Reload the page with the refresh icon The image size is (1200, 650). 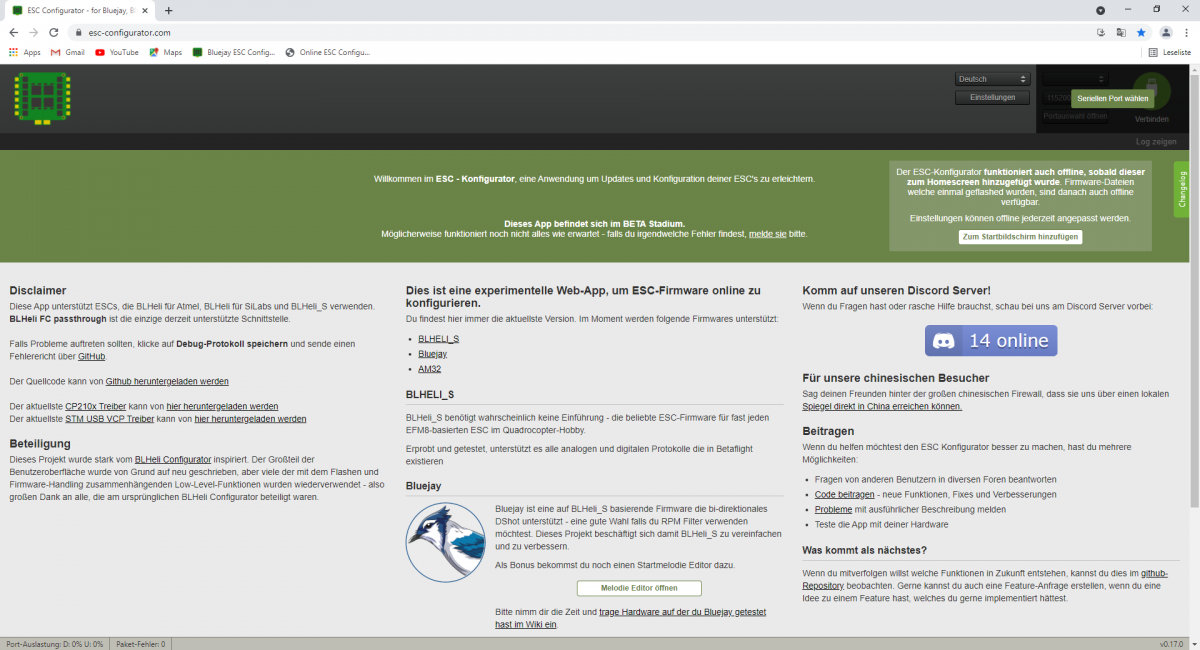click(54, 32)
